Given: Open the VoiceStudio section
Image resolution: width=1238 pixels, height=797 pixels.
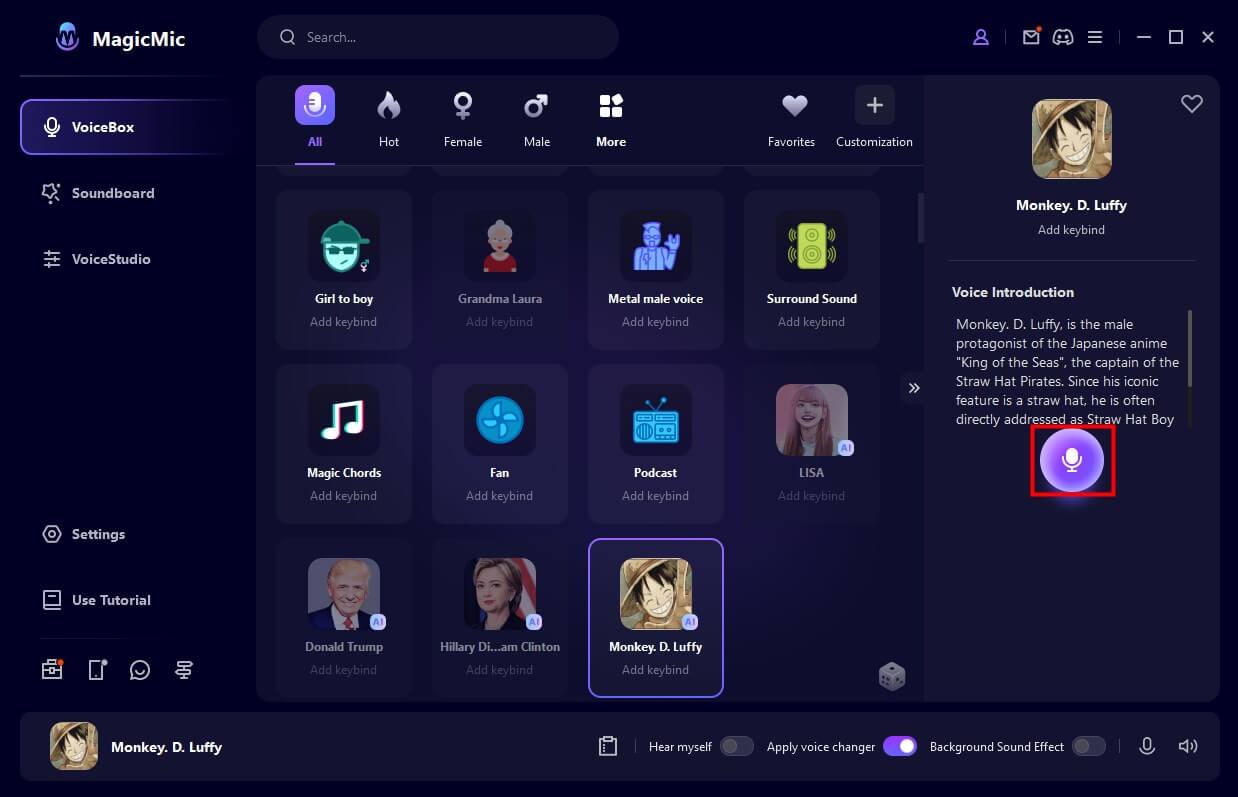Looking at the screenshot, I should click(96, 259).
